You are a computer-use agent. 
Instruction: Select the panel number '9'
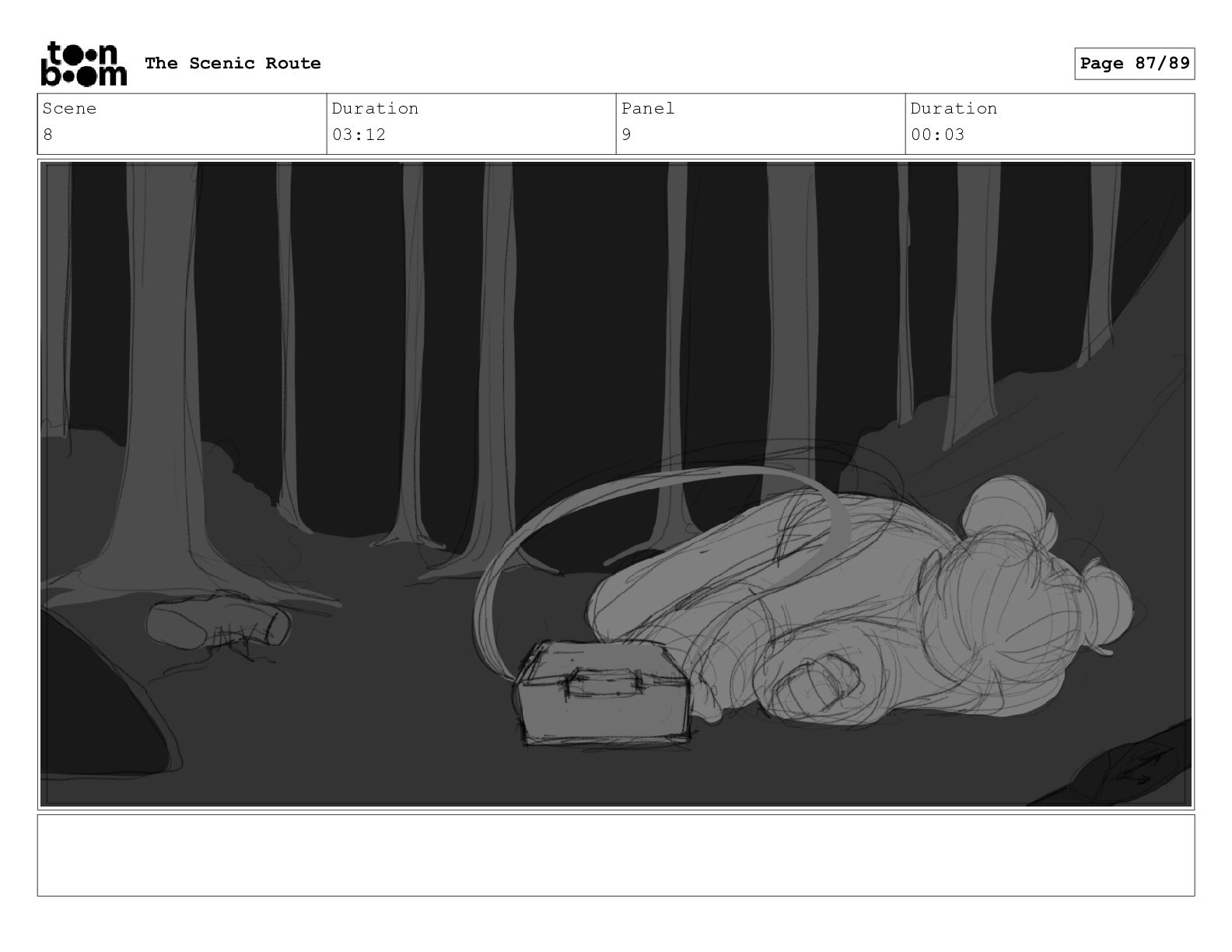pos(626,135)
